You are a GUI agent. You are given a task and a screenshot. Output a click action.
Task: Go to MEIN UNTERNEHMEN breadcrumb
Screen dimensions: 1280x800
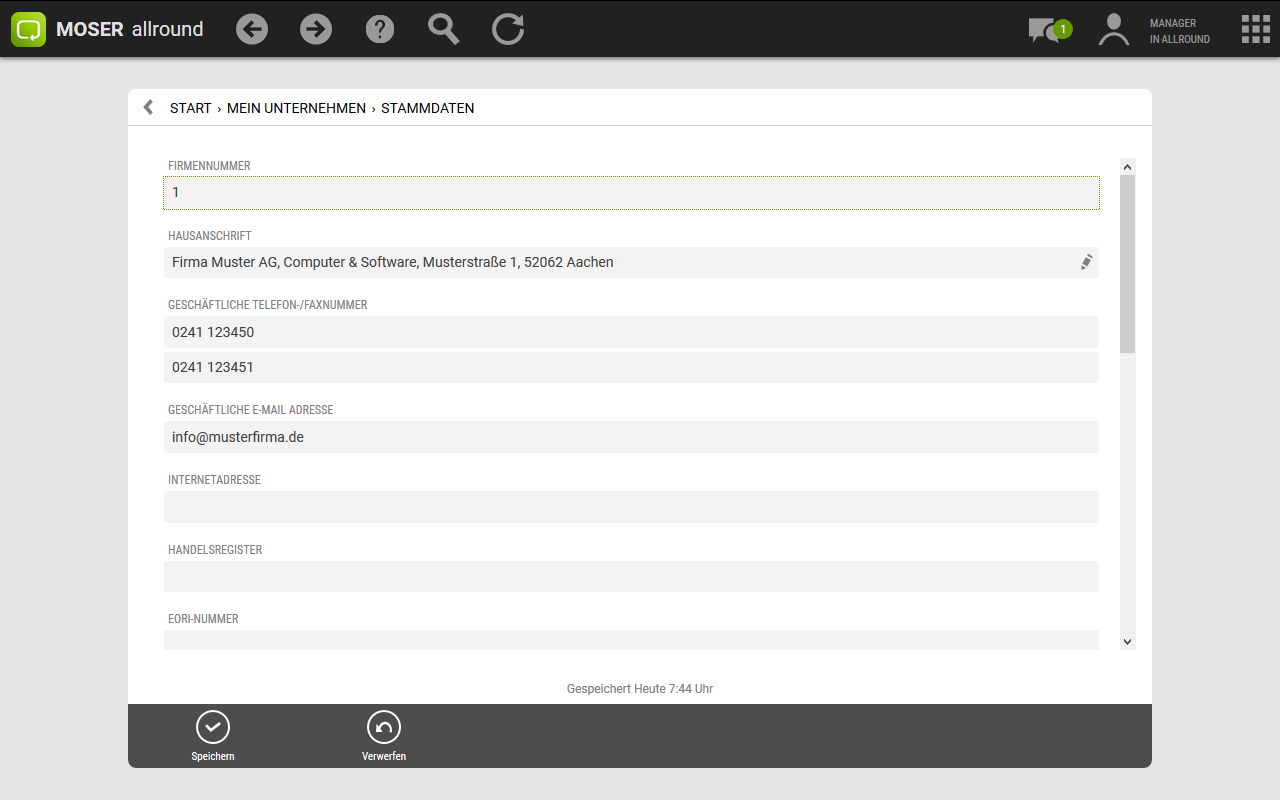tap(296, 108)
